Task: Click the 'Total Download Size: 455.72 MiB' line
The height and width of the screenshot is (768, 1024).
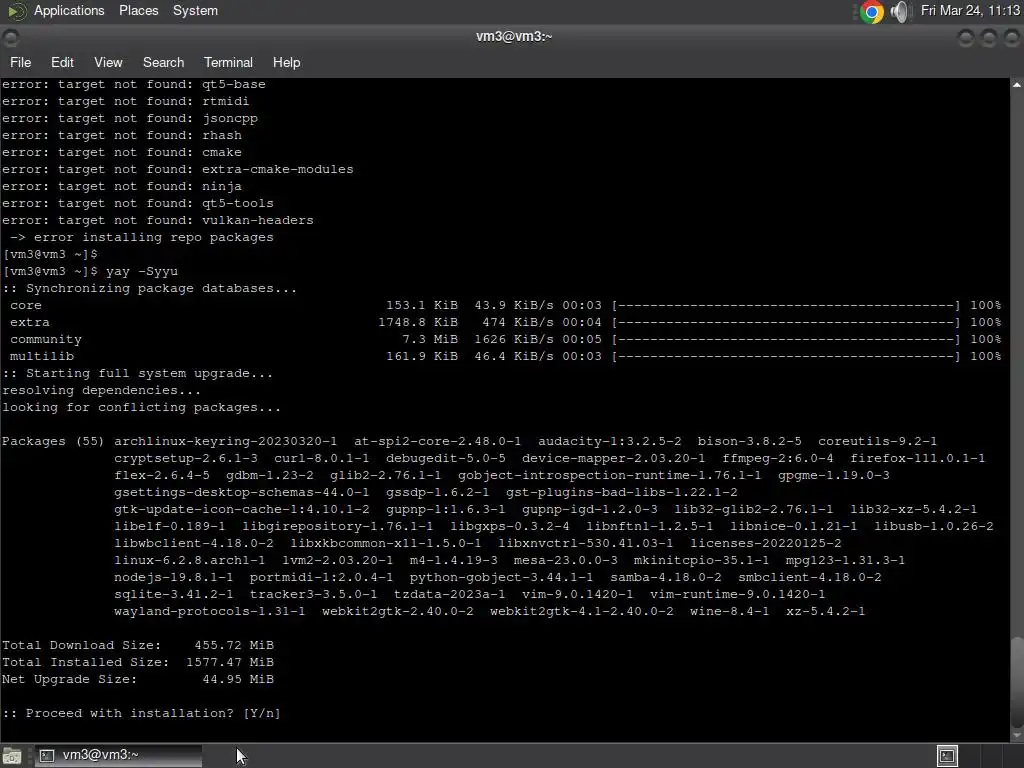Action: pyautogui.click(x=138, y=645)
